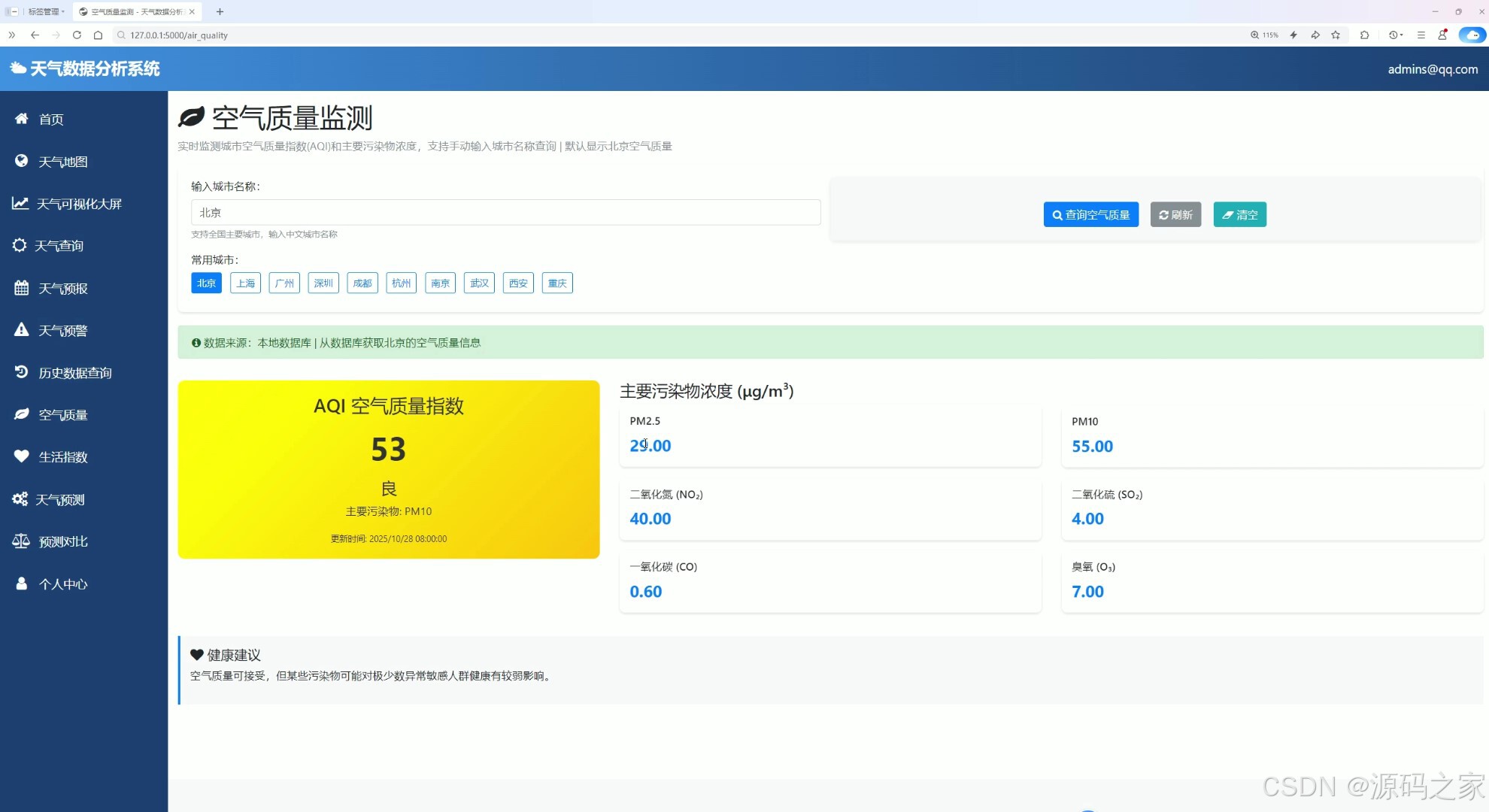
Task: Open 天气地图 globe icon in sidebar
Action: (21, 161)
